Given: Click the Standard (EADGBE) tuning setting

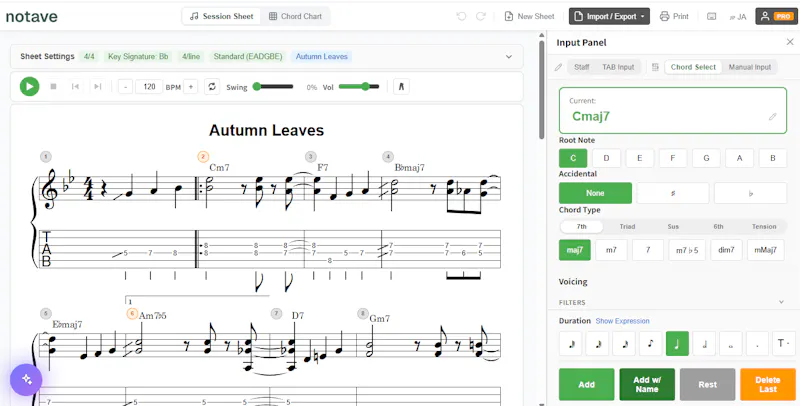Looking at the screenshot, I should 248,57.
